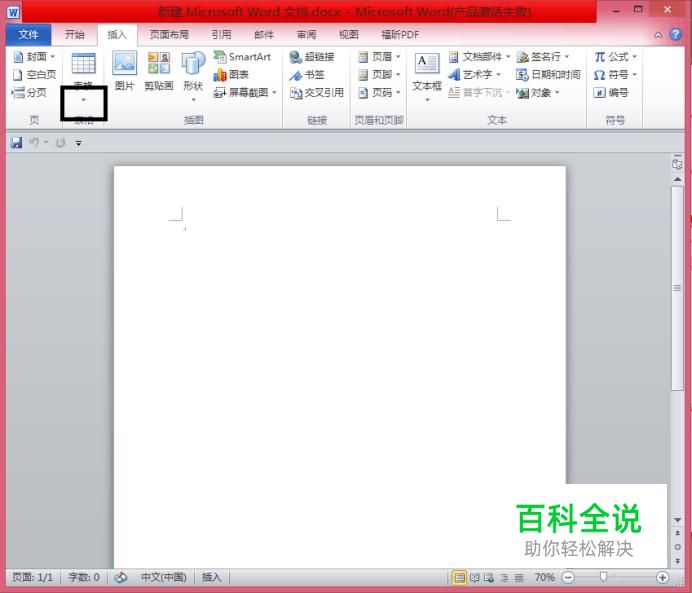This screenshot has height=593, width=692.
Task: Insert date and time (日期和时间)
Action: [548, 75]
